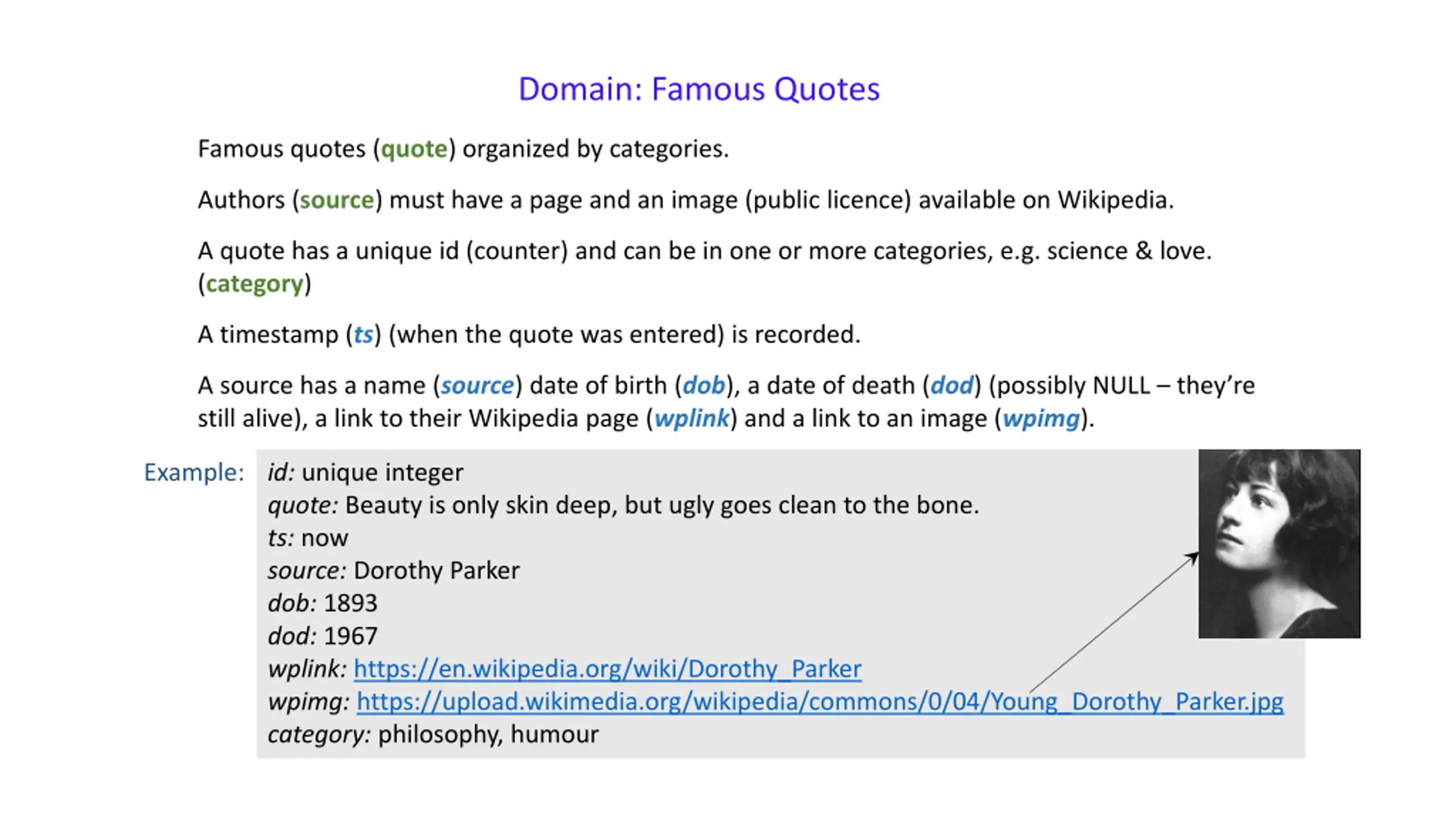This screenshot has width=1456, height=819.
Task: Click the Dorothy Parker portrait photo
Action: [1279, 543]
